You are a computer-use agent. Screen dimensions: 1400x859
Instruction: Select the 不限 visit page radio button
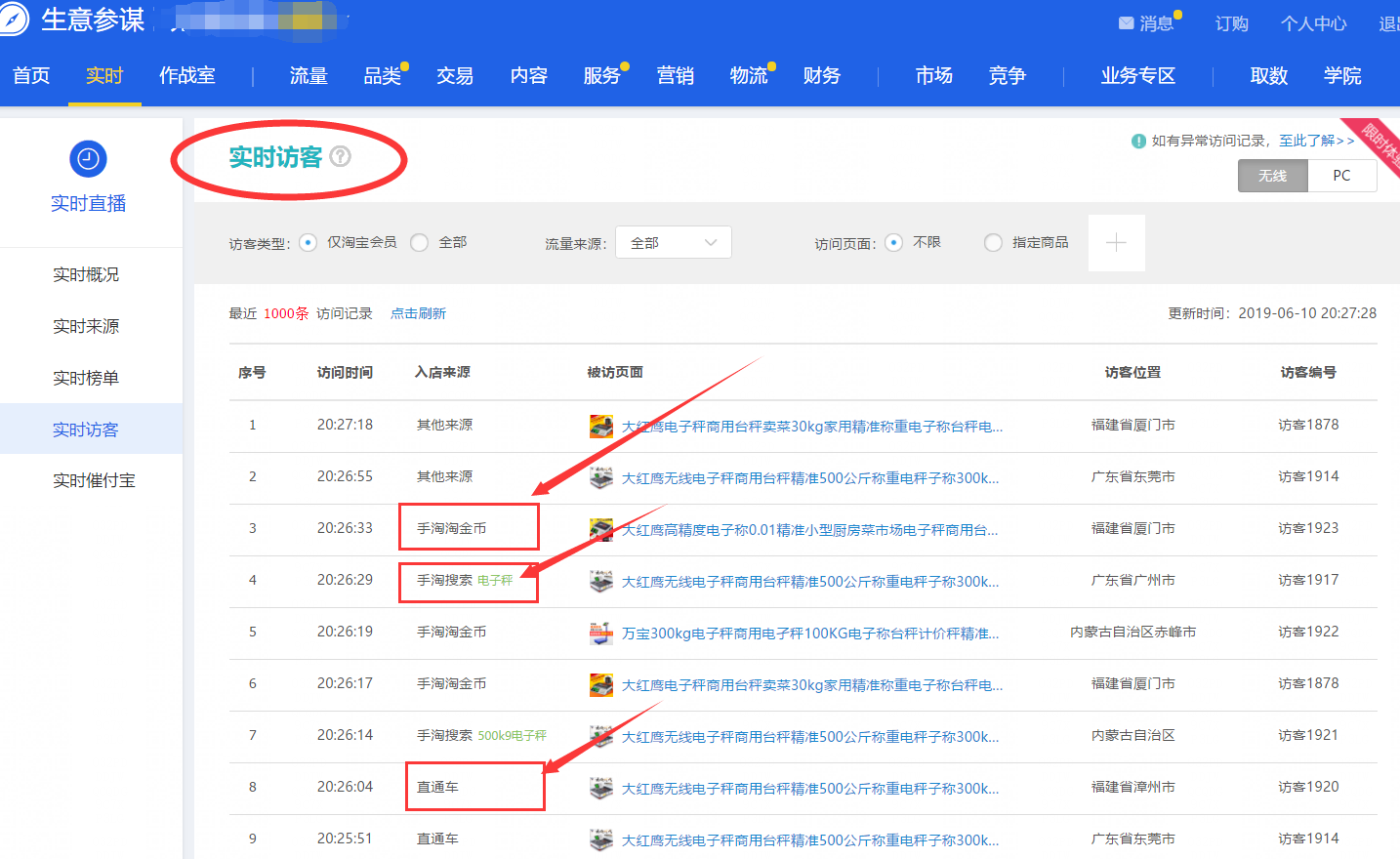(893, 243)
